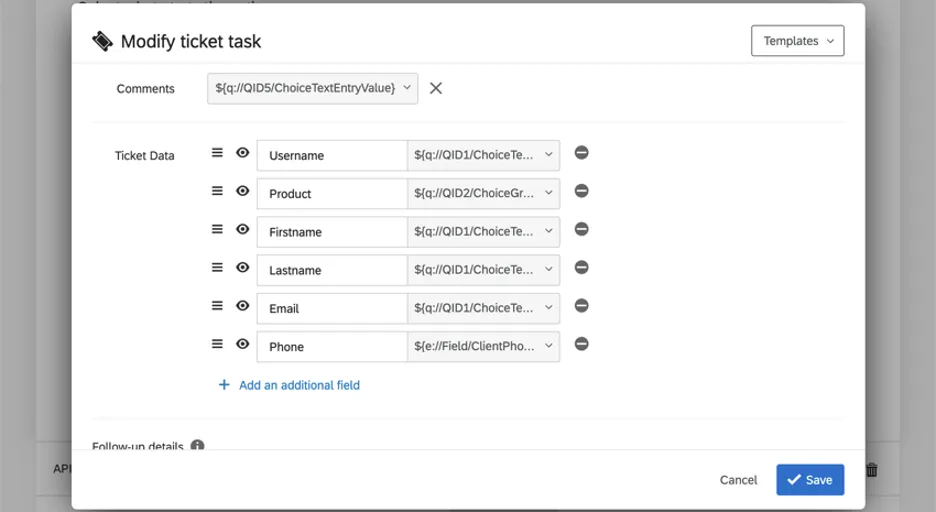Open the Templates menu
Viewport: 936px width, 512px height.
pyautogui.click(x=797, y=41)
